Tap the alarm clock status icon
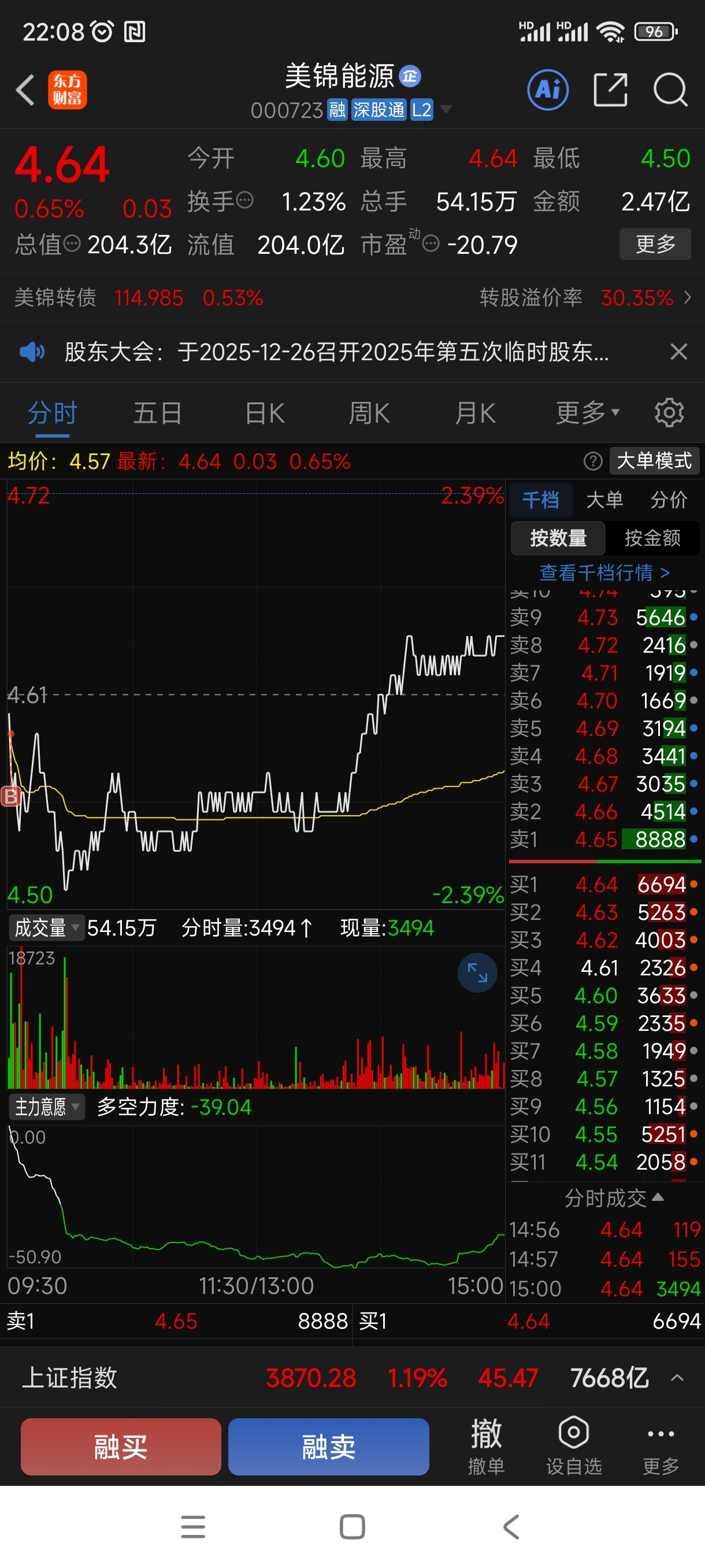Image resolution: width=705 pixels, height=1568 pixels. (102, 31)
